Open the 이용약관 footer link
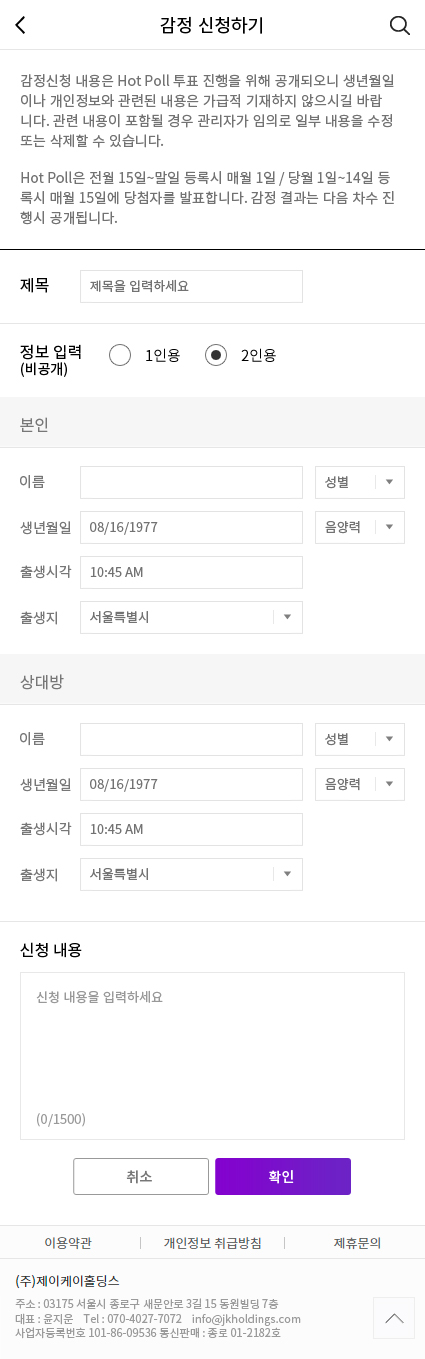Viewport: 425px width, 1359px height. click(x=68, y=1243)
